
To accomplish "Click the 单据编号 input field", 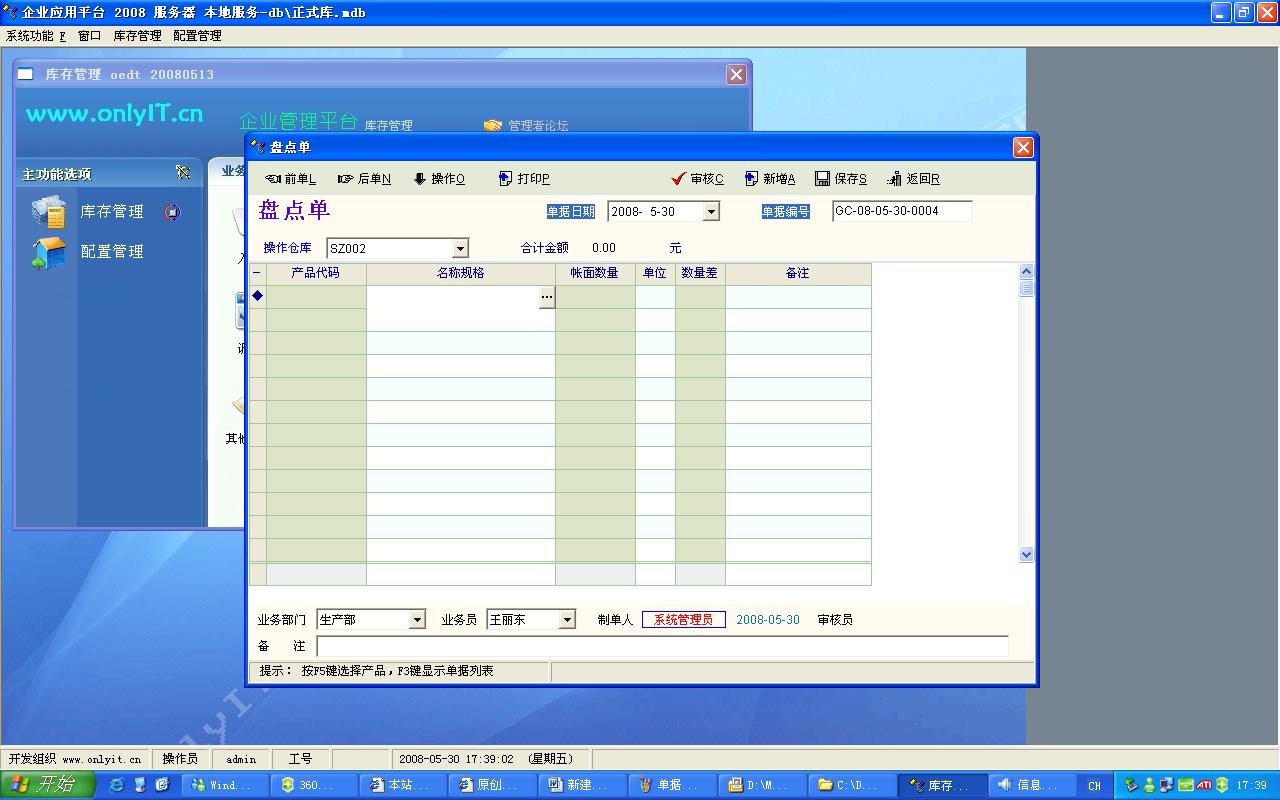I will click(901, 211).
